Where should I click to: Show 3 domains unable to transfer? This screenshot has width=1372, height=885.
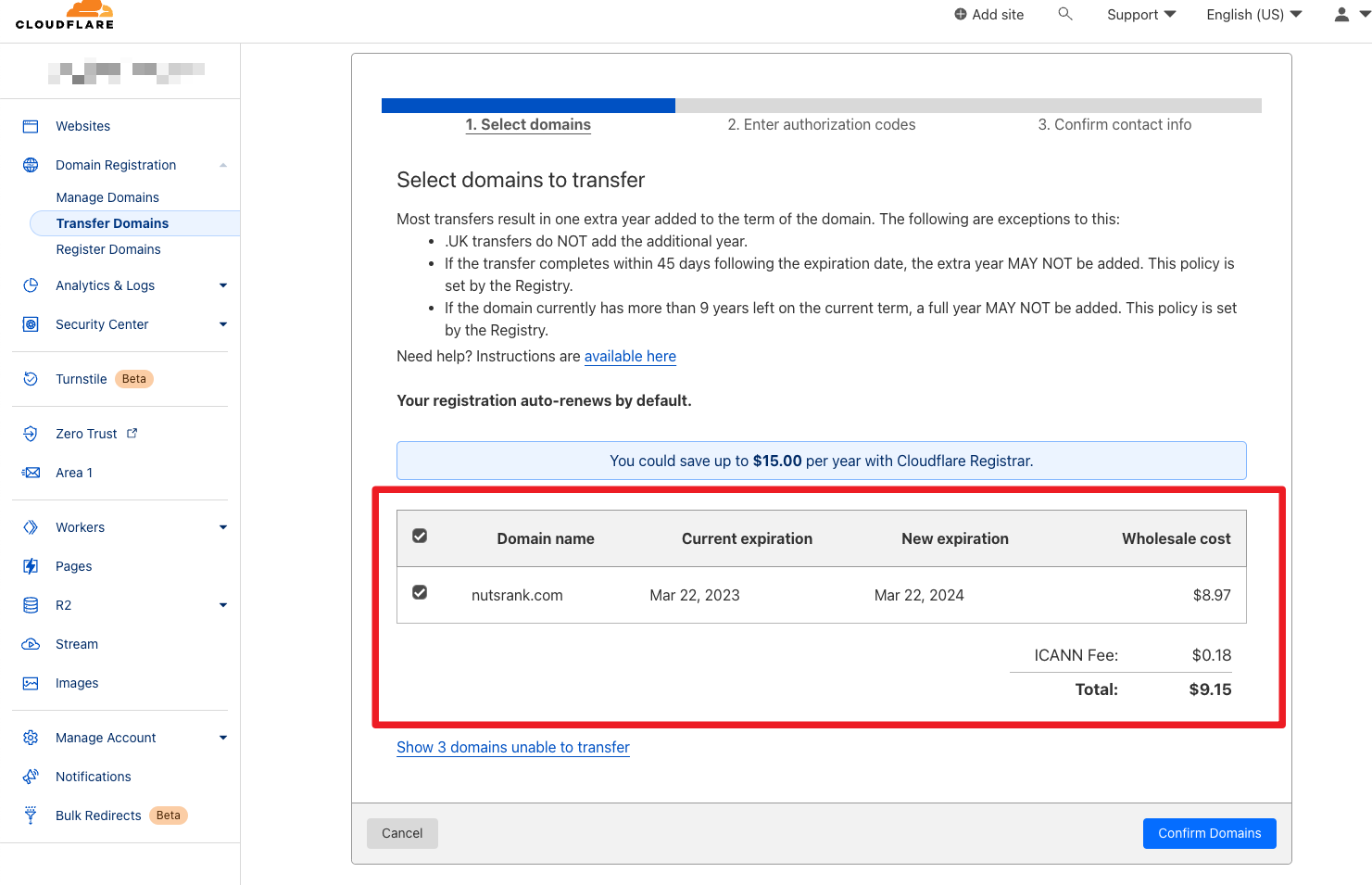tap(512, 748)
